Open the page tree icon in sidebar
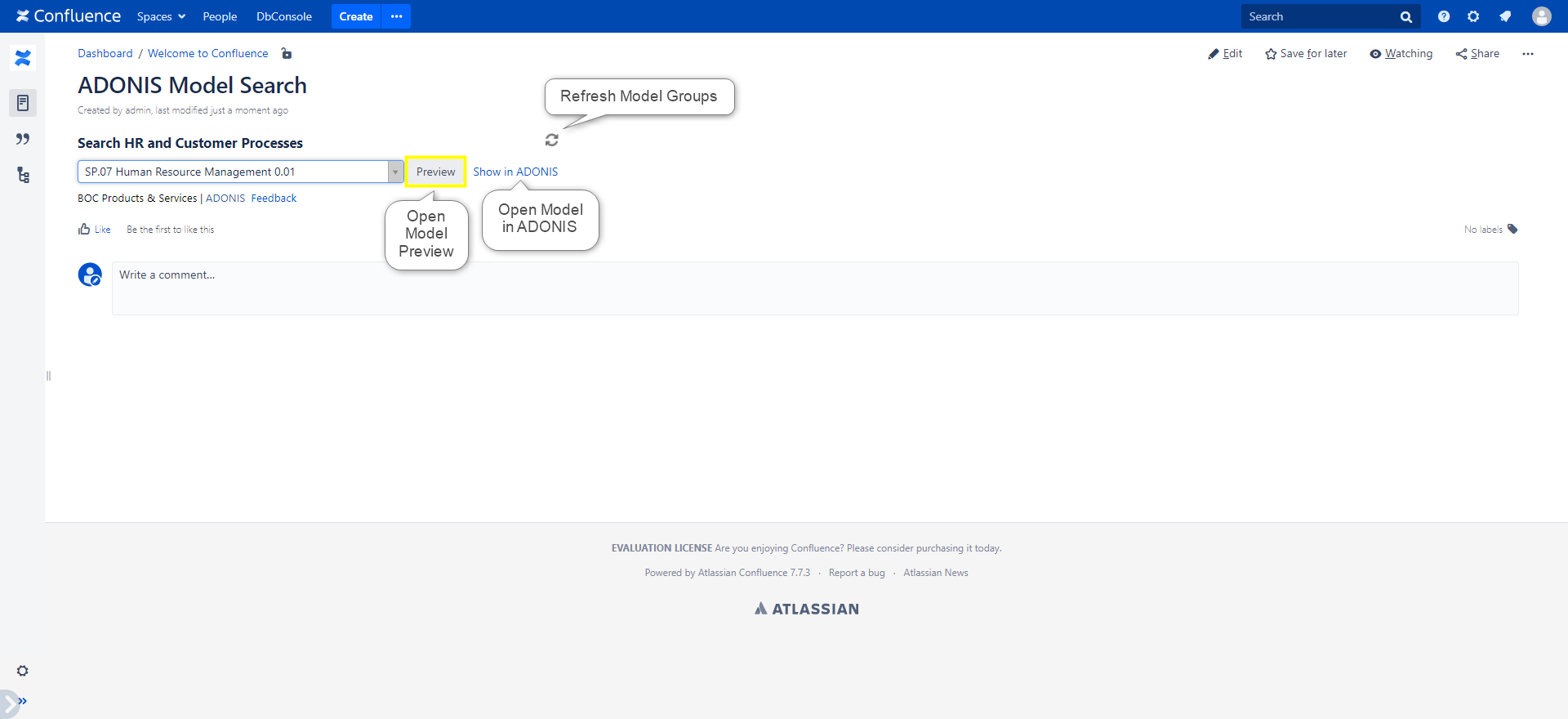 point(23,175)
